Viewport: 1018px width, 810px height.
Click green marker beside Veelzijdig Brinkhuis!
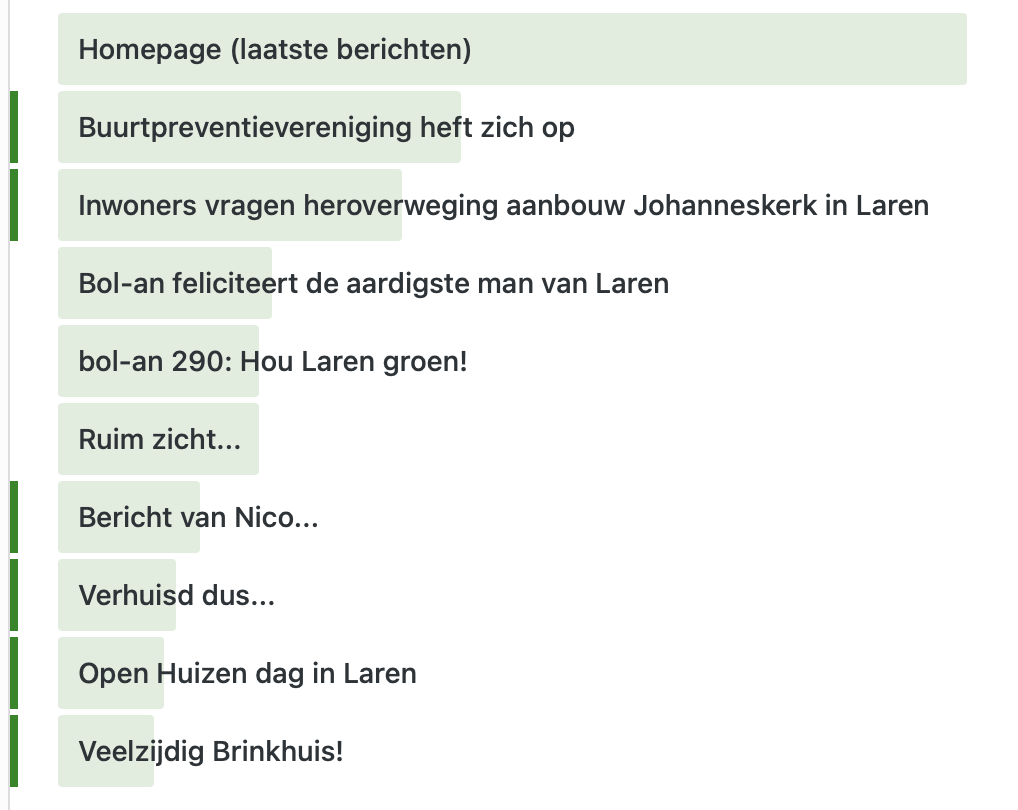pyautogui.click(x=14, y=751)
